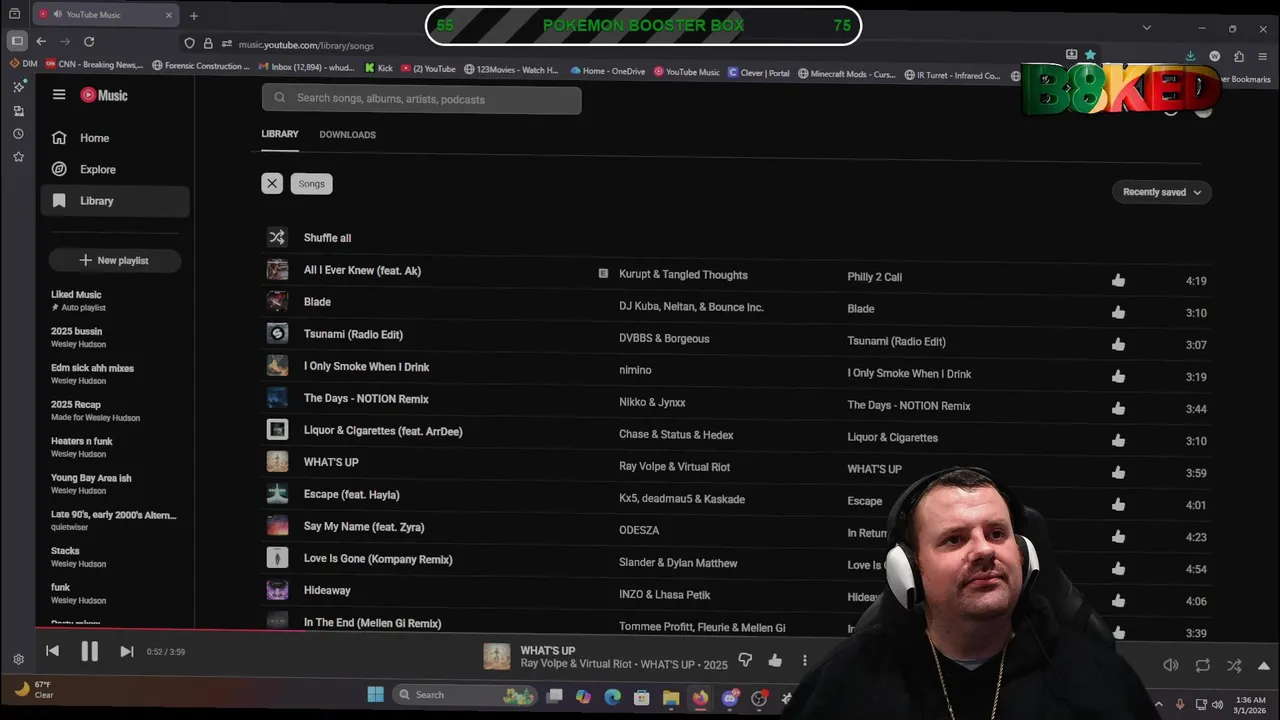Image resolution: width=1280 pixels, height=720 pixels.
Task: Click the Shuffle all icon
Action: (277, 238)
